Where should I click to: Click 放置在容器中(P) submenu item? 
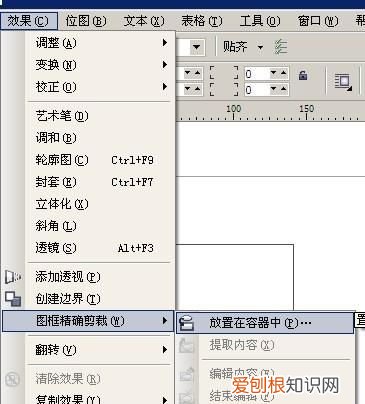pos(265,323)
